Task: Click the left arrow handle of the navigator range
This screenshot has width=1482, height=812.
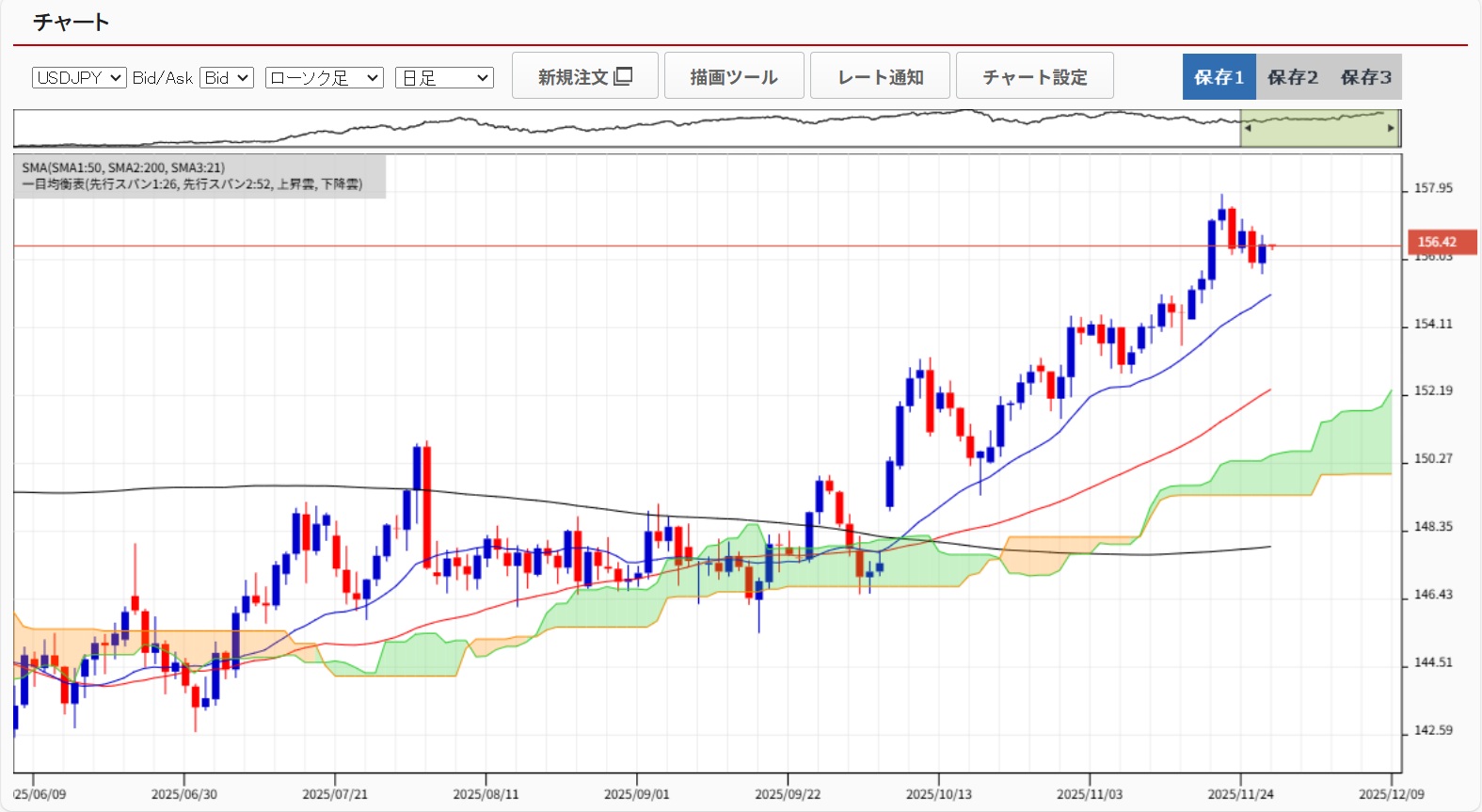Action: 1248,128
